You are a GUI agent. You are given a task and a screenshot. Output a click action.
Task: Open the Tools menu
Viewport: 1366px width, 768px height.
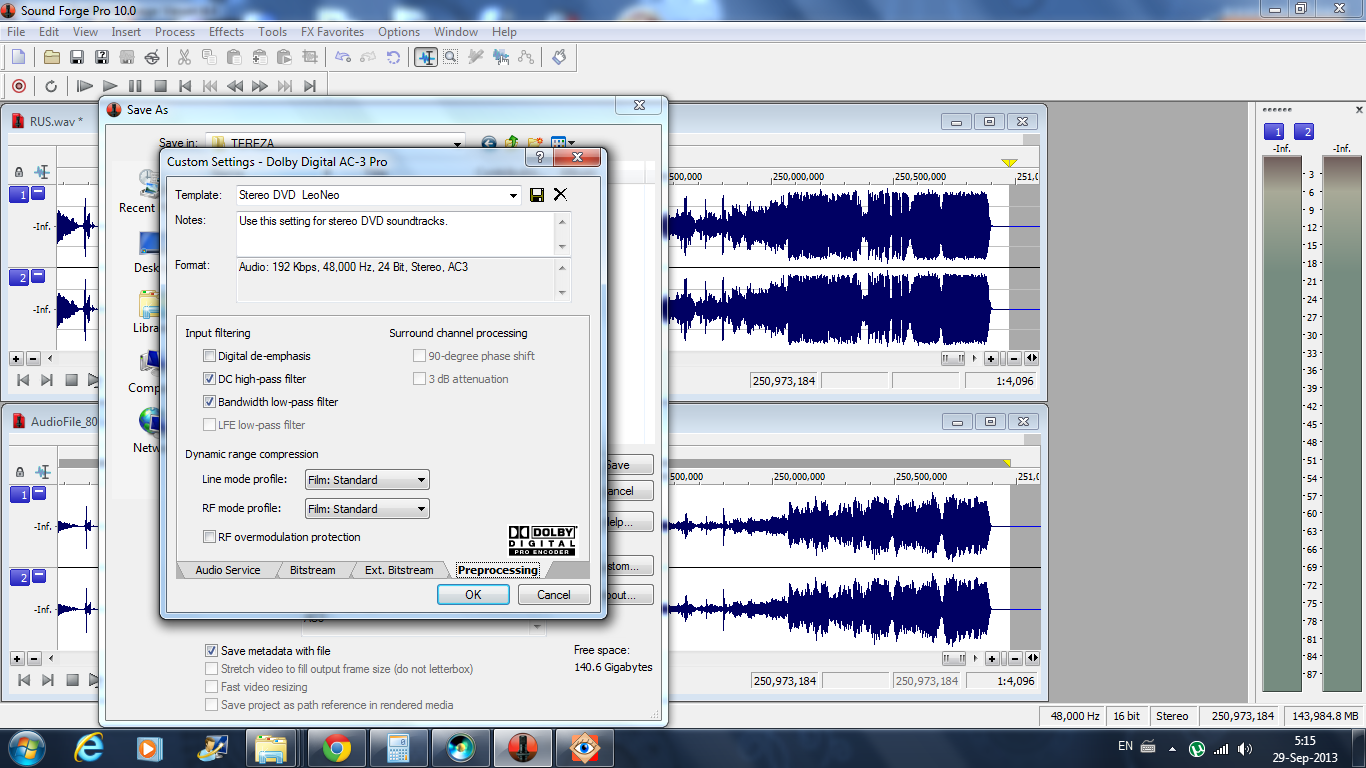272,32
